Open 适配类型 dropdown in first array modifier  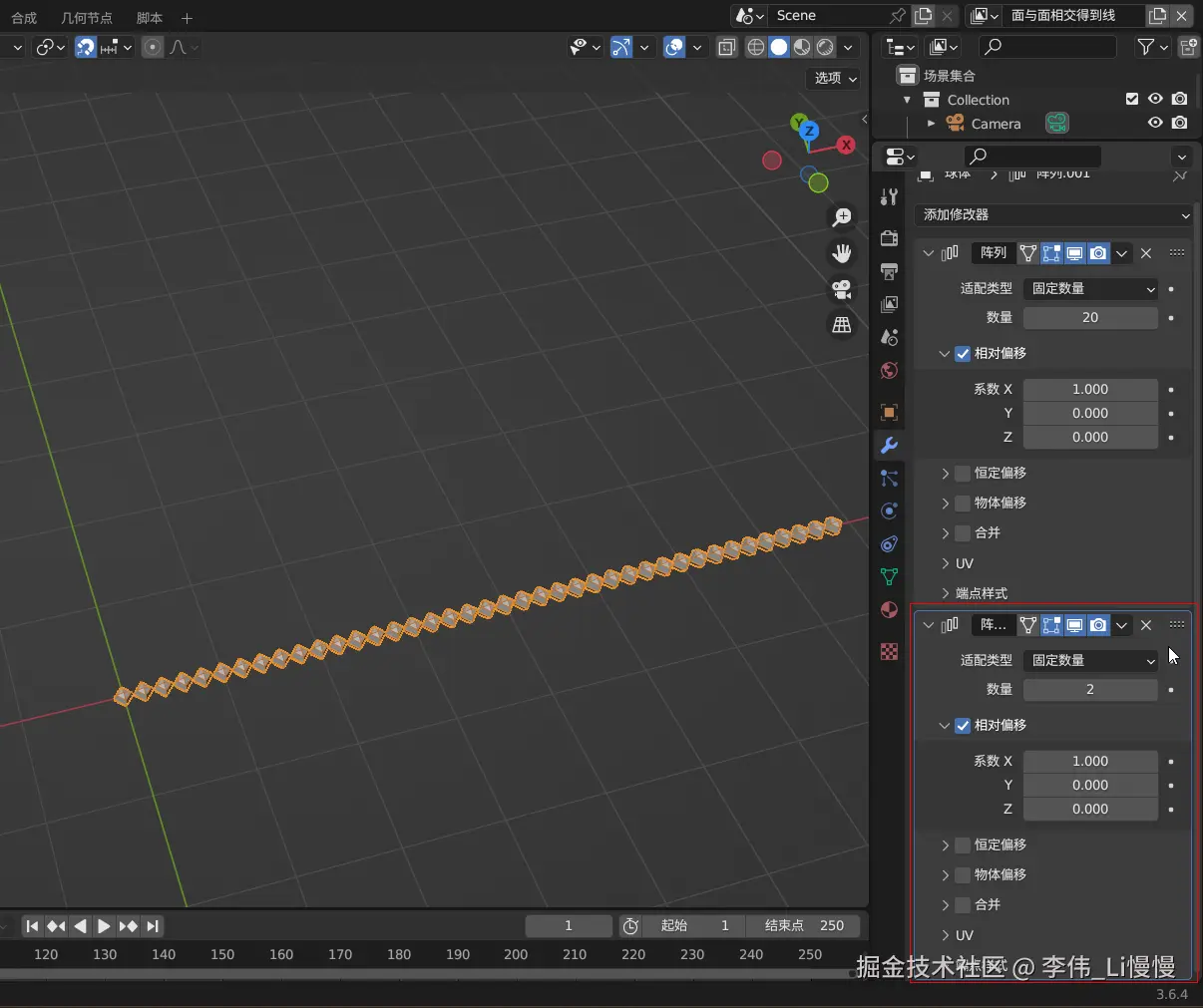(x=1090, y=289)
